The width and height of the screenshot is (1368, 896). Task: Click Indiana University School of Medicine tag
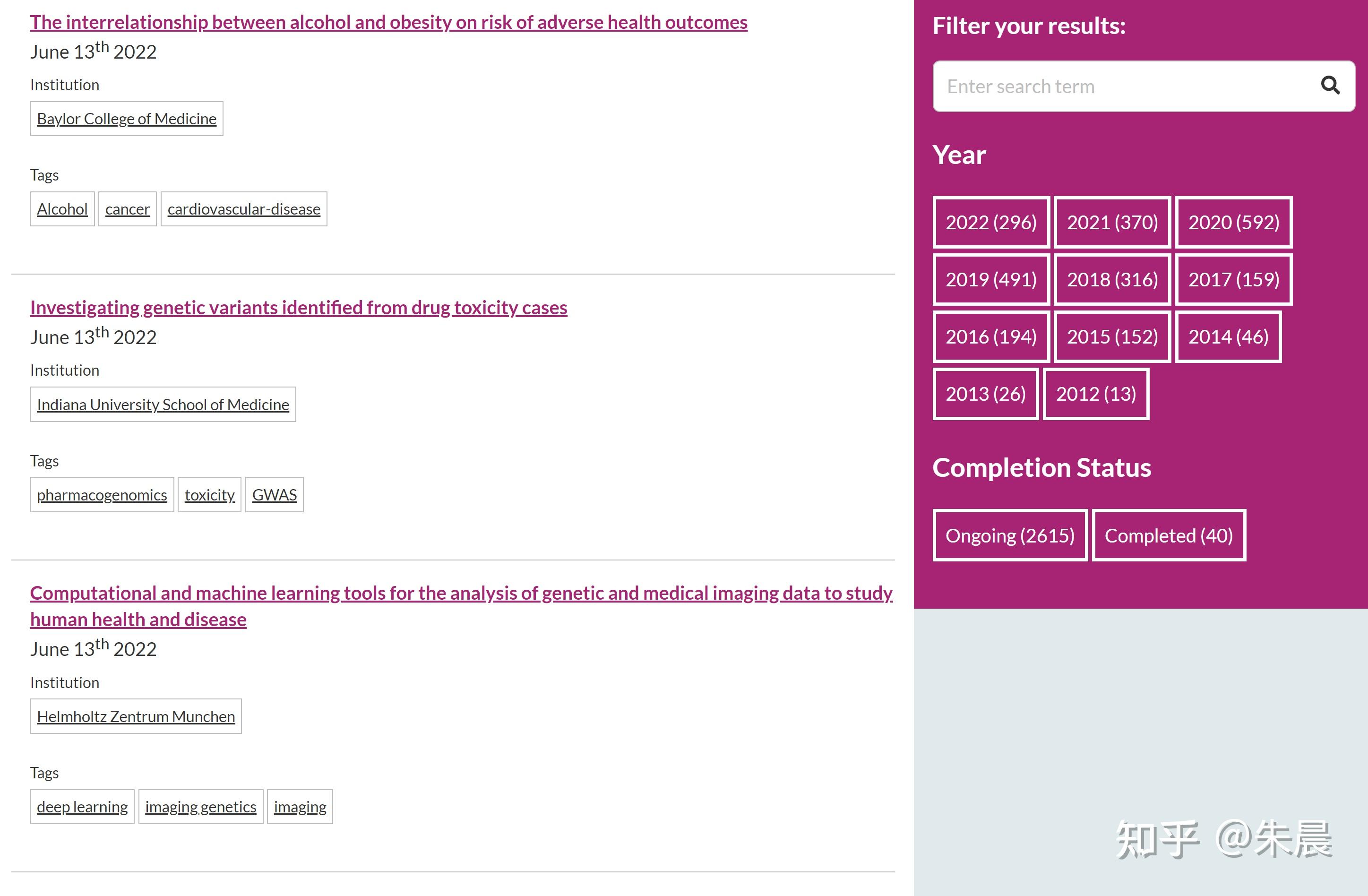click(x=163, y=405)
